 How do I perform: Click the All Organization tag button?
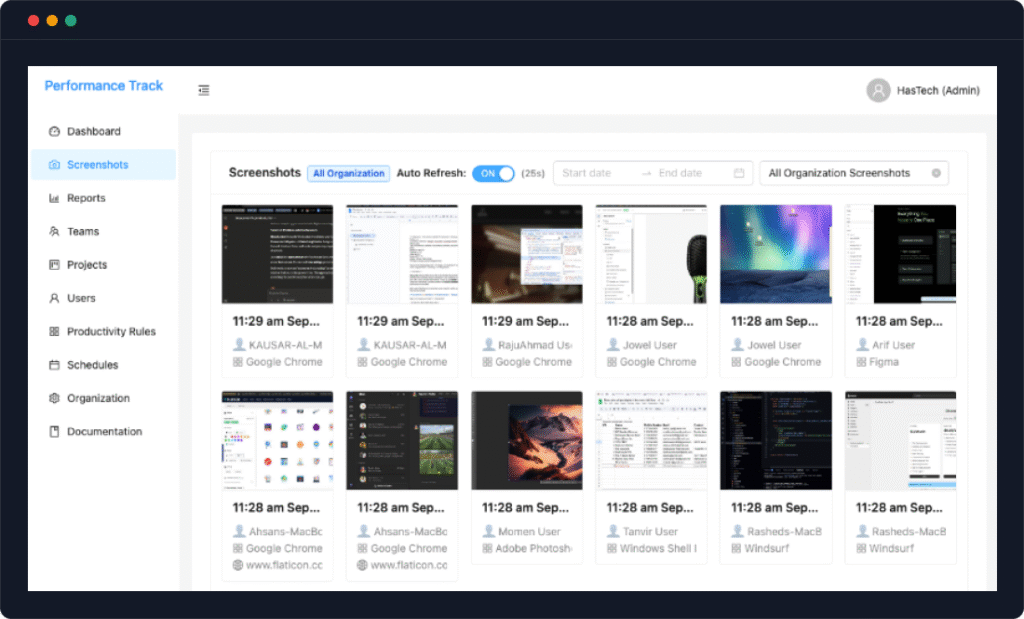click(x=348, y=173)
